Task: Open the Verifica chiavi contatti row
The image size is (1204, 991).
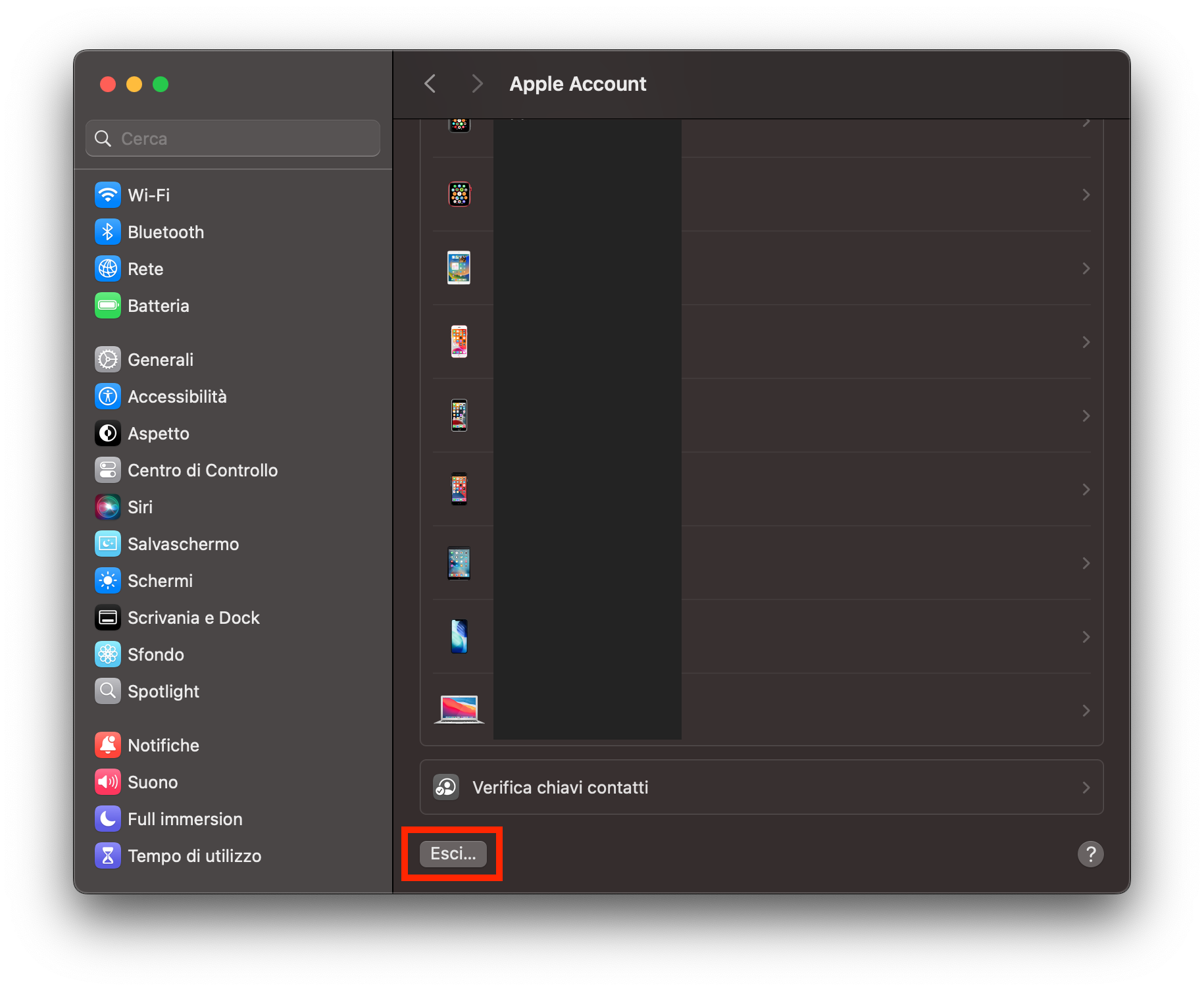Action: (761, 788)
